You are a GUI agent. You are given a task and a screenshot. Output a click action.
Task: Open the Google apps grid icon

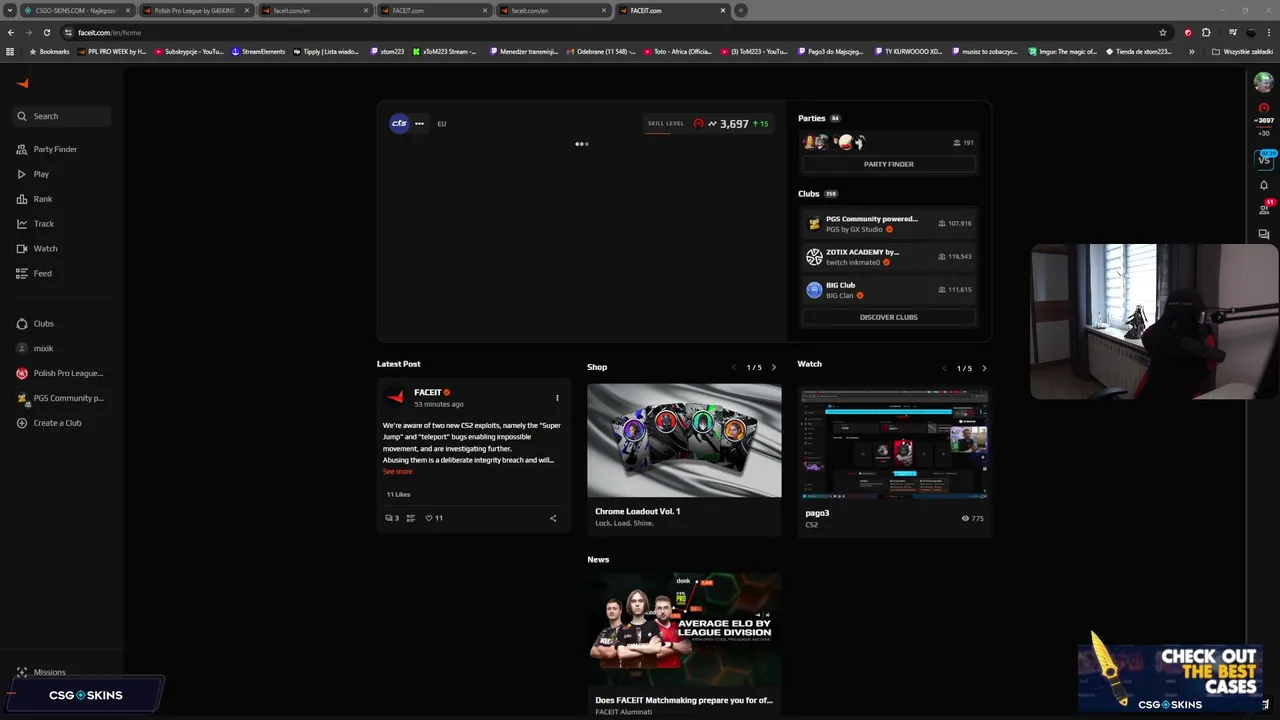tap(10, 51)
